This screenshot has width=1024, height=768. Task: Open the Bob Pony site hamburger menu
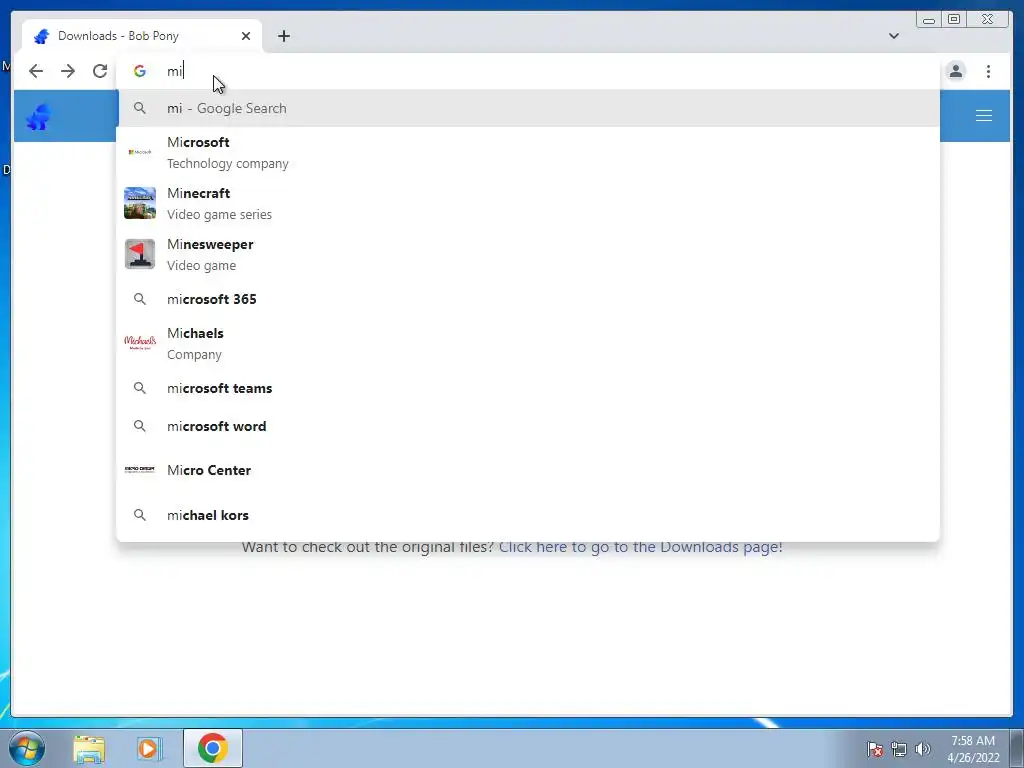[984, 116]
